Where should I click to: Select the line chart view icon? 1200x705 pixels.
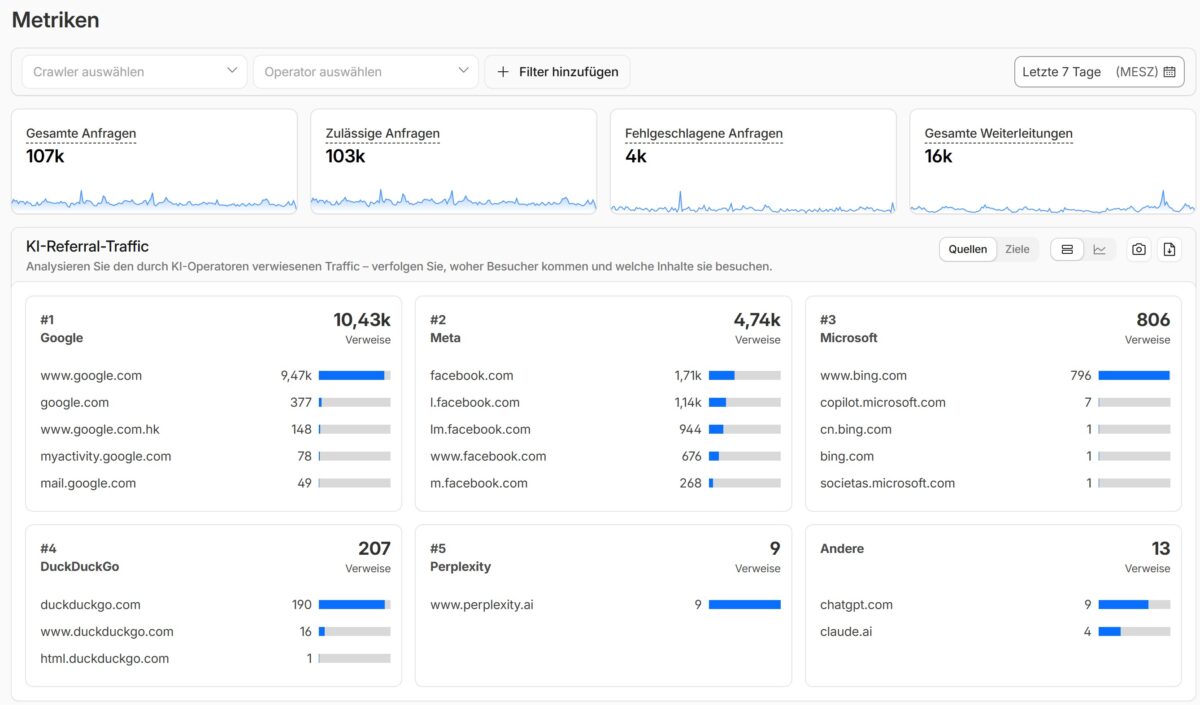(x=1100, y=249)
